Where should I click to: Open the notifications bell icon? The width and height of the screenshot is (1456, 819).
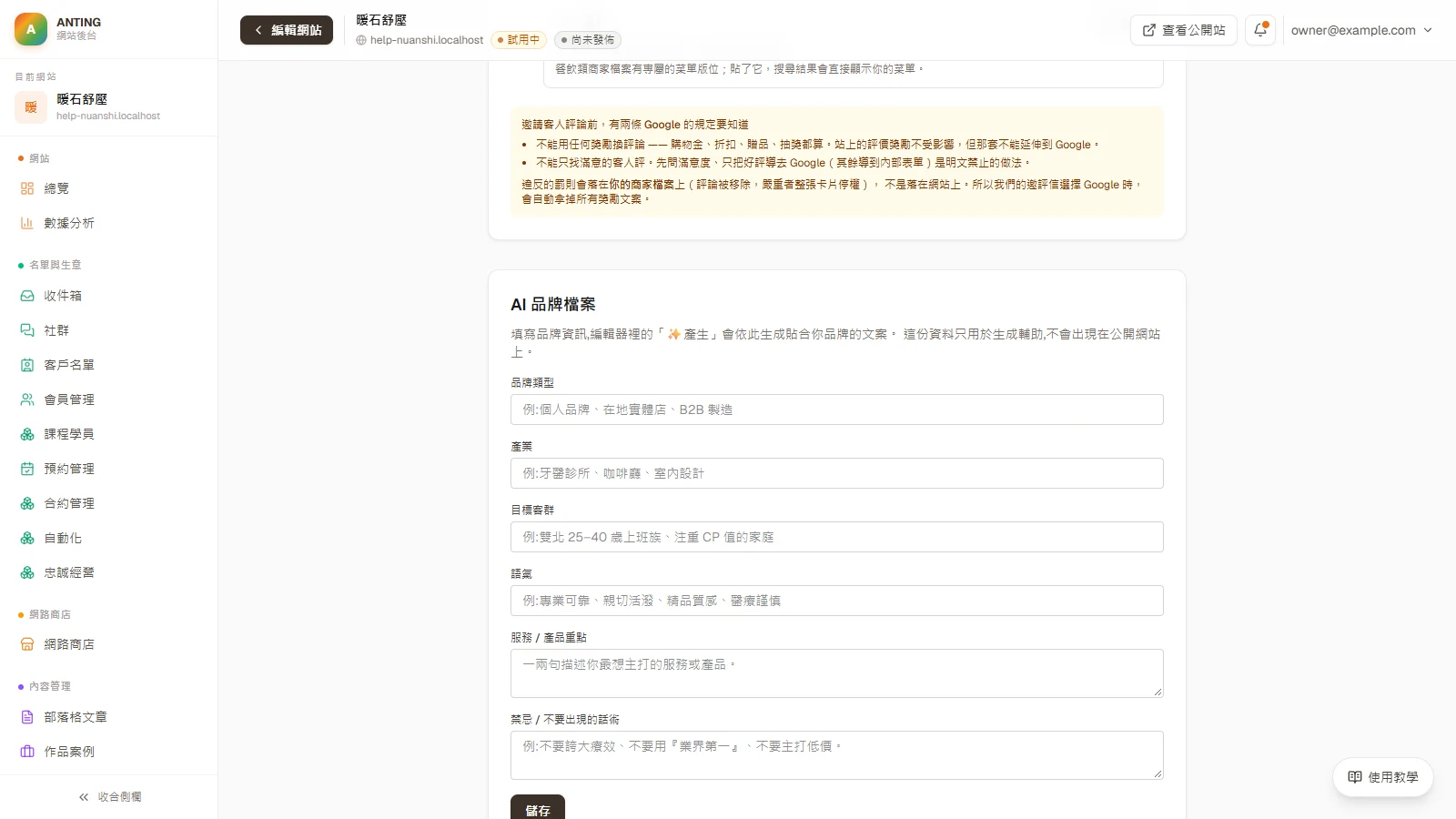point(1260,30)
